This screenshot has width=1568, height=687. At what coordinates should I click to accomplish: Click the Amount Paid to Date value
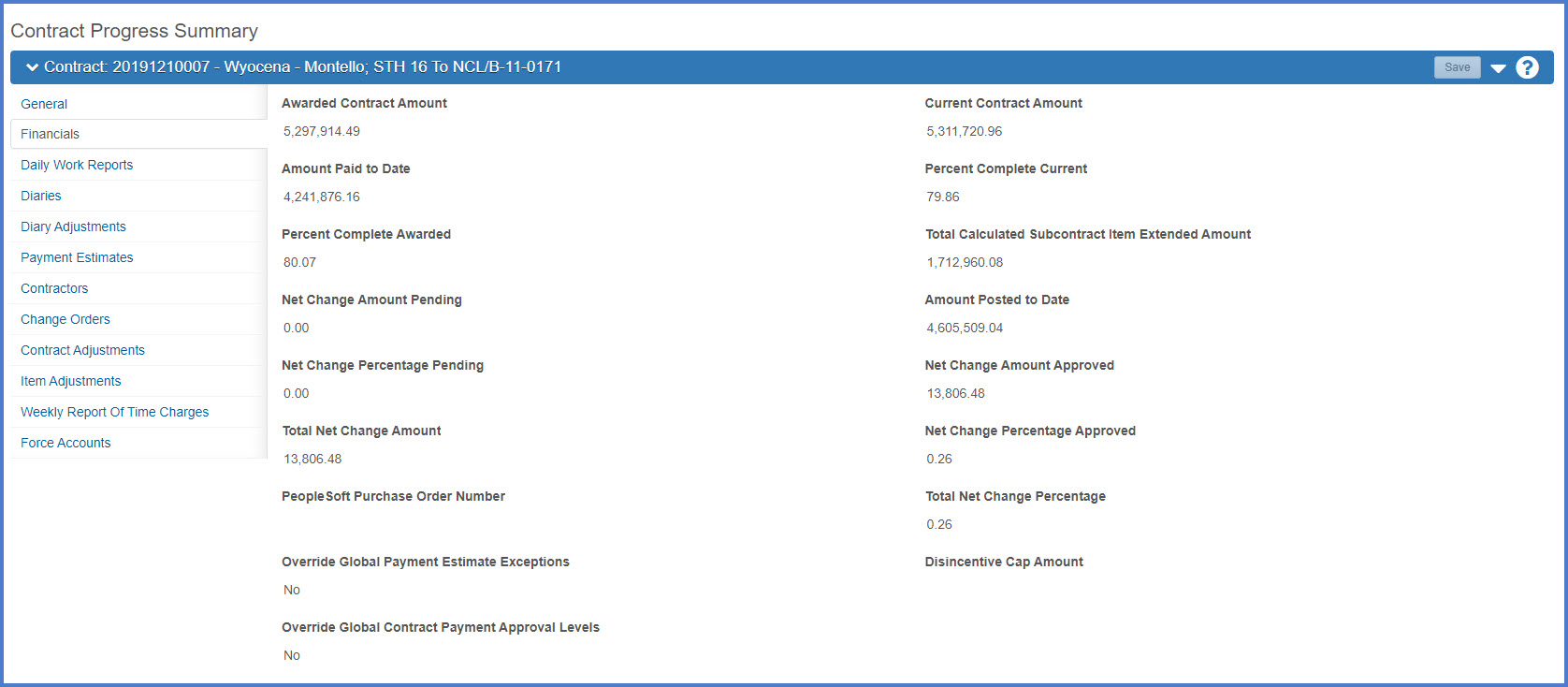[322, 197]
